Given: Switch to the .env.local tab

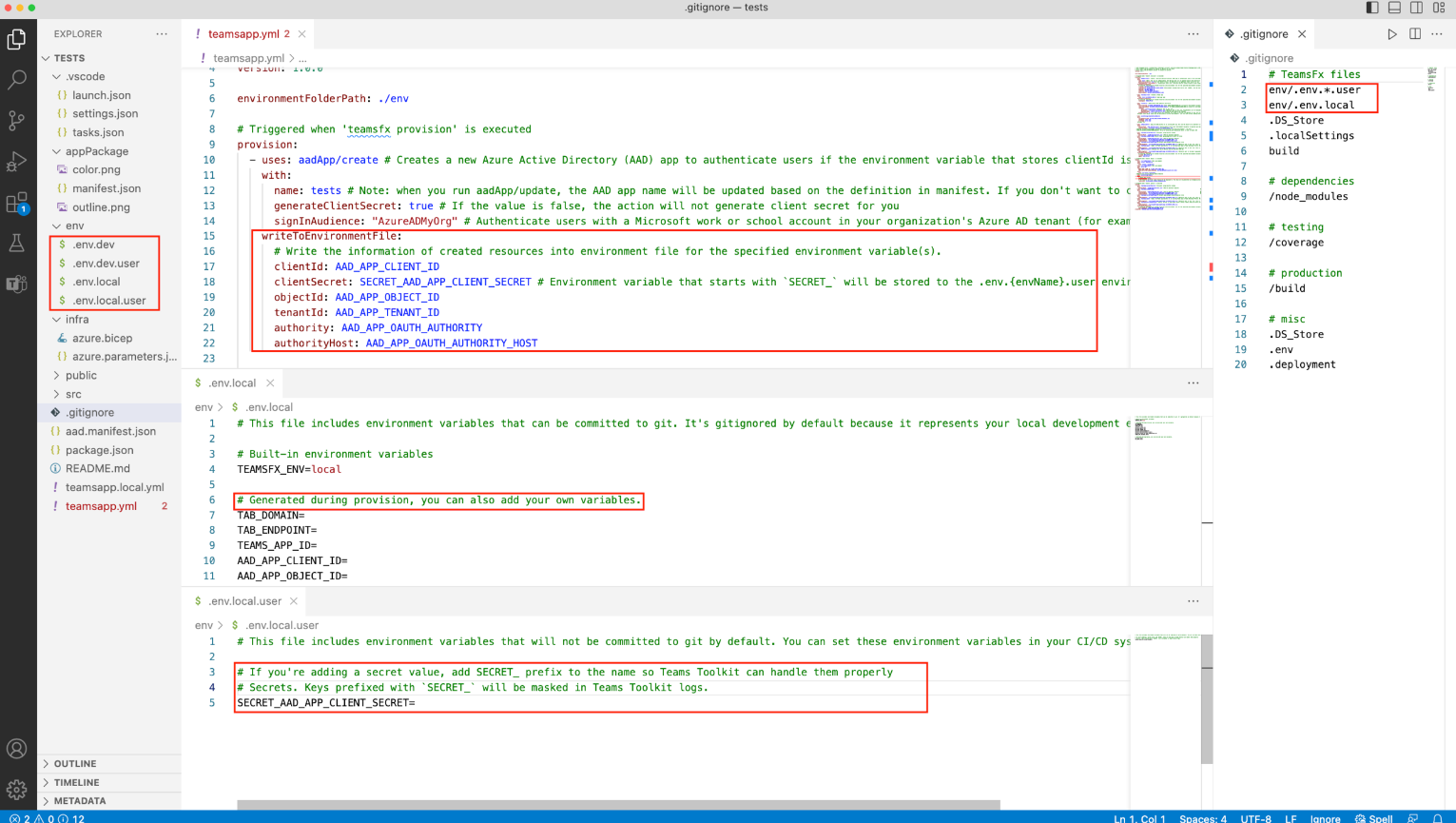Looking at the screenshot, I should pyautogui.click(x=232, y=383).
